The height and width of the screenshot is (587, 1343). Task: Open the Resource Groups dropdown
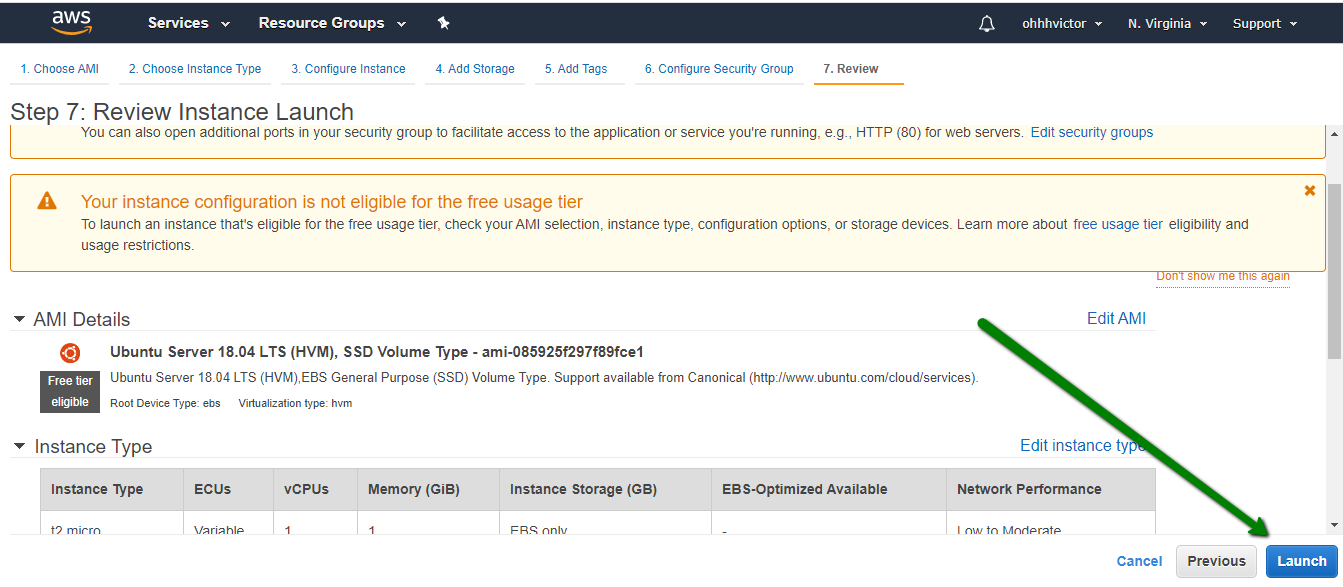pyautogui.click(x=332, y=23)
